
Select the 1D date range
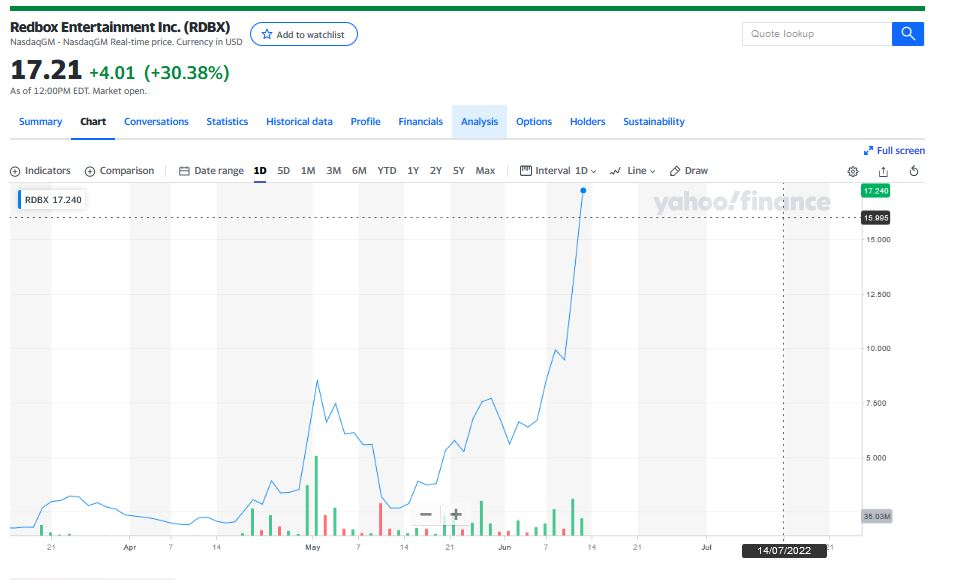coord(260,171)
